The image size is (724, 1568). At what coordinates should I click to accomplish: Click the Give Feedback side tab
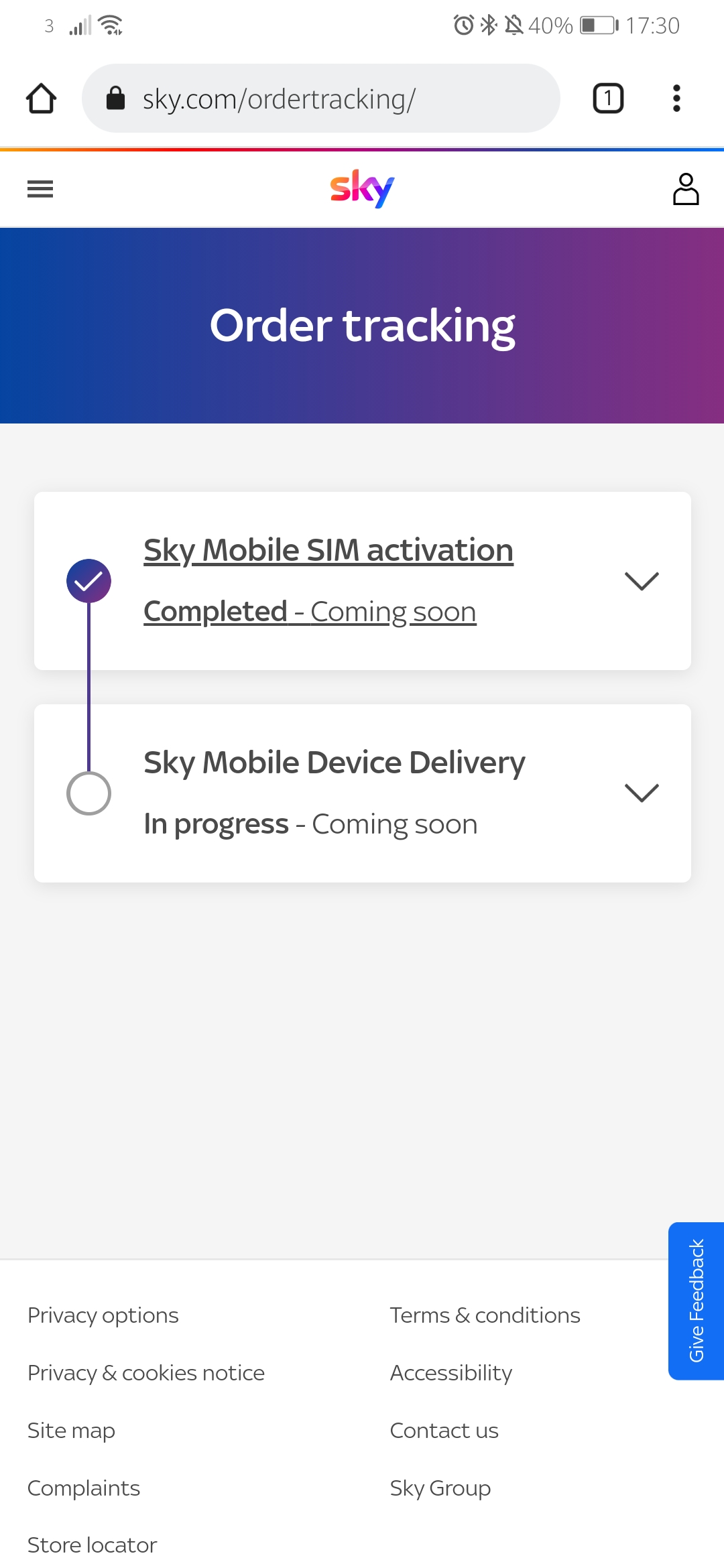[696, 1301]
